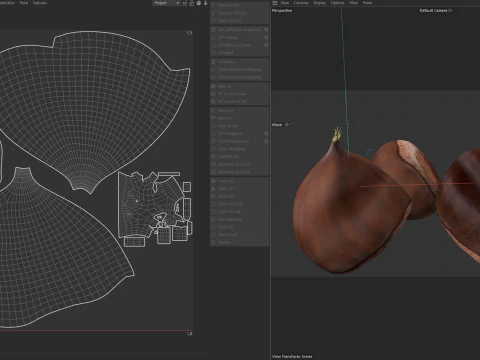Screen dimensions: 480x360
Task: Click the Perspective viewport label
Action: (x=282, y=11)
